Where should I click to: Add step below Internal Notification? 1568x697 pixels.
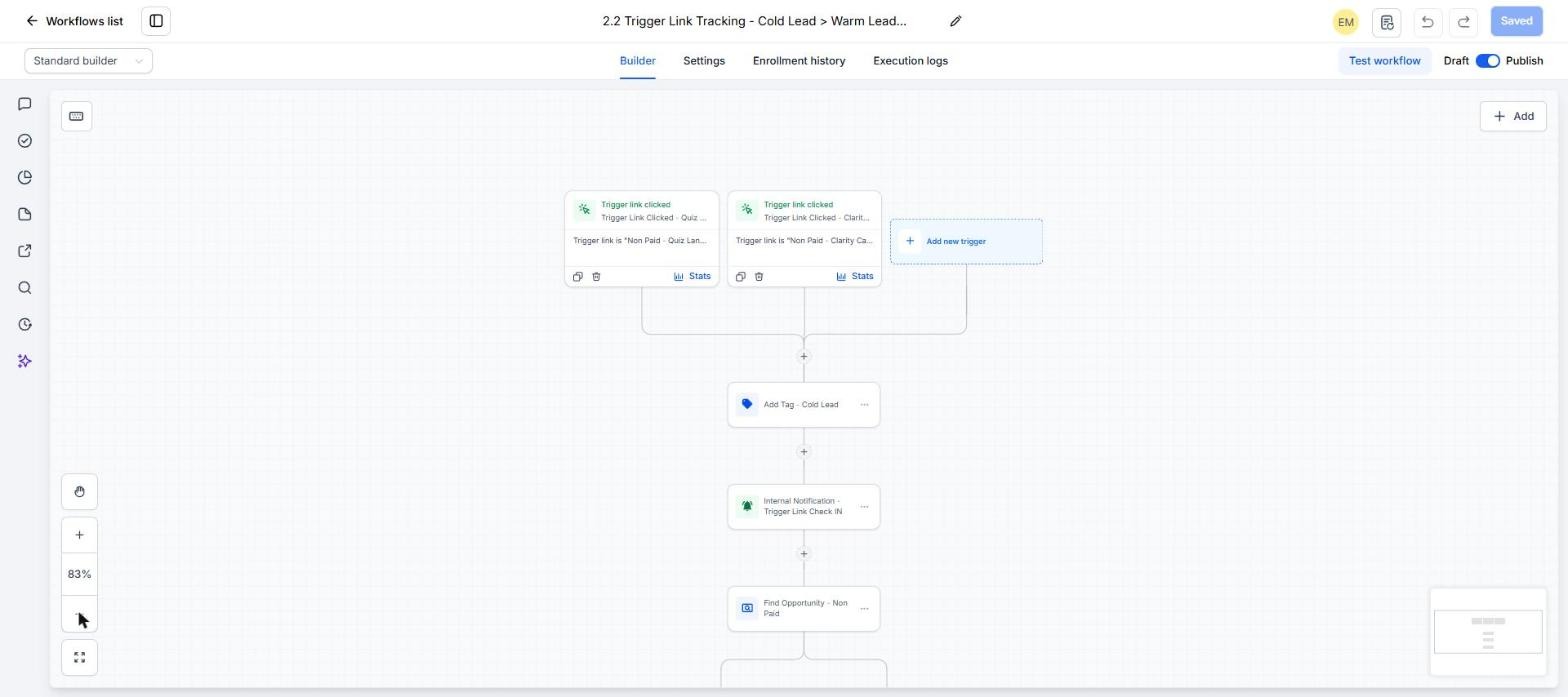click(803, 554)
